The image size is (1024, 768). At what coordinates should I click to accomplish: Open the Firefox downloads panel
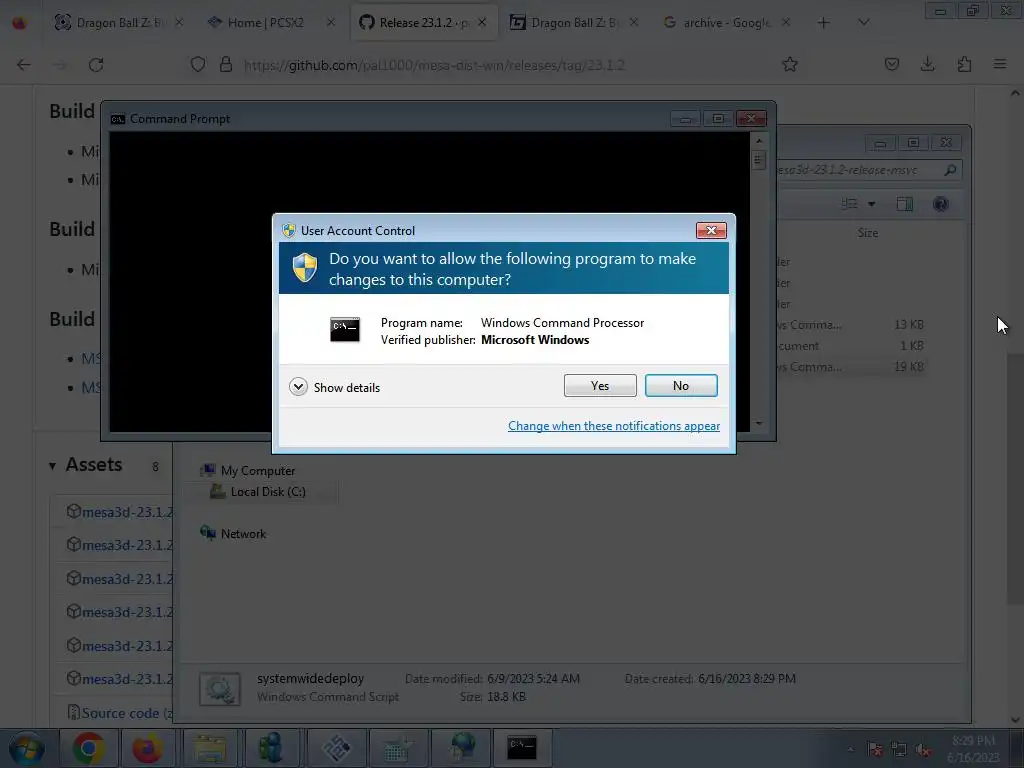(927, 64)
